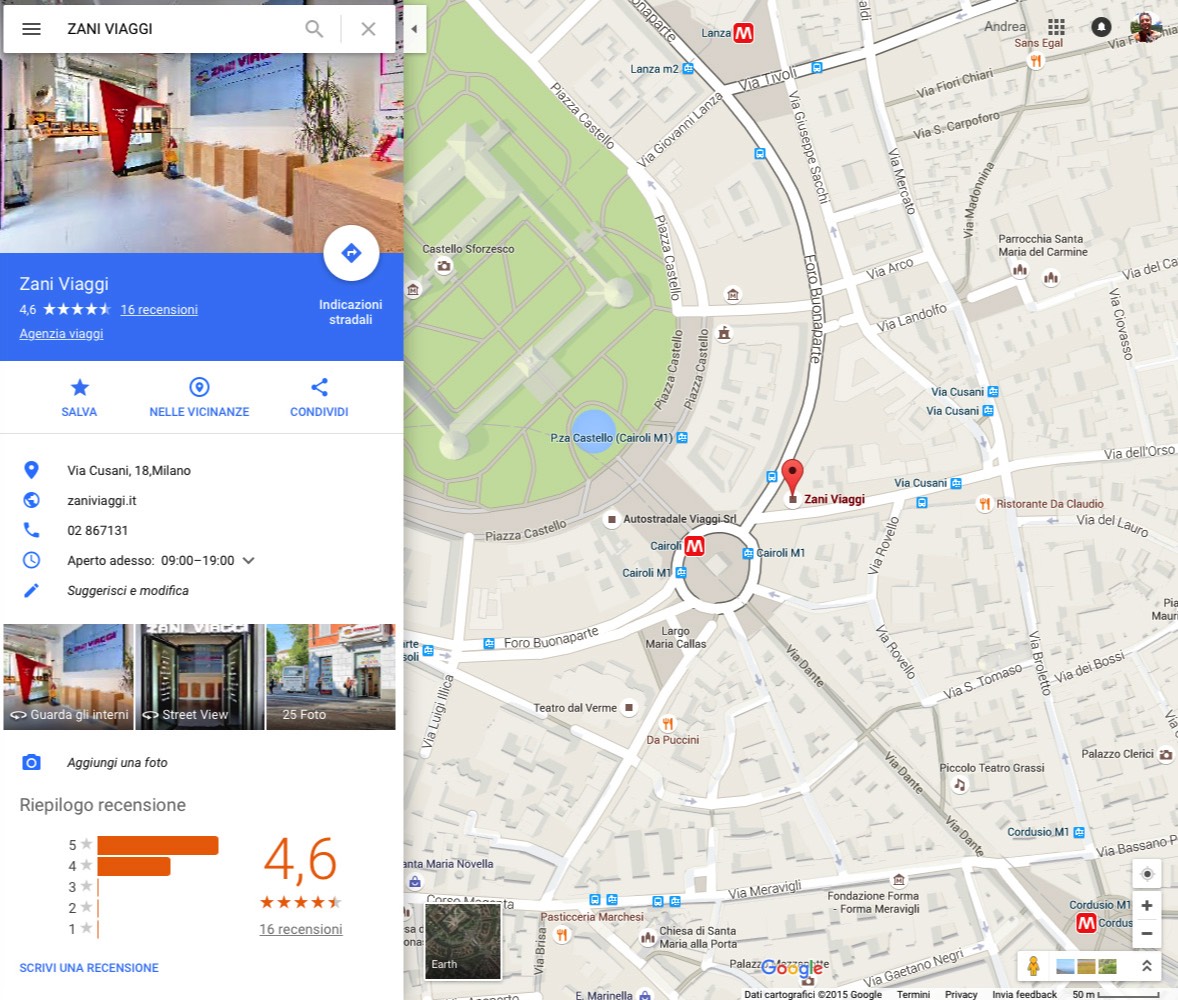Image resolution: width=1178 pixels, height=1000 pixels.
Task: Select the Autostradale Viaggi Srl marker
Action: 612,519
